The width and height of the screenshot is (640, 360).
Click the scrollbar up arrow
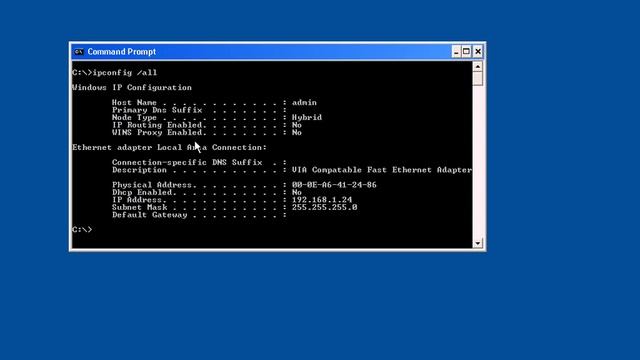pos(478,66)
